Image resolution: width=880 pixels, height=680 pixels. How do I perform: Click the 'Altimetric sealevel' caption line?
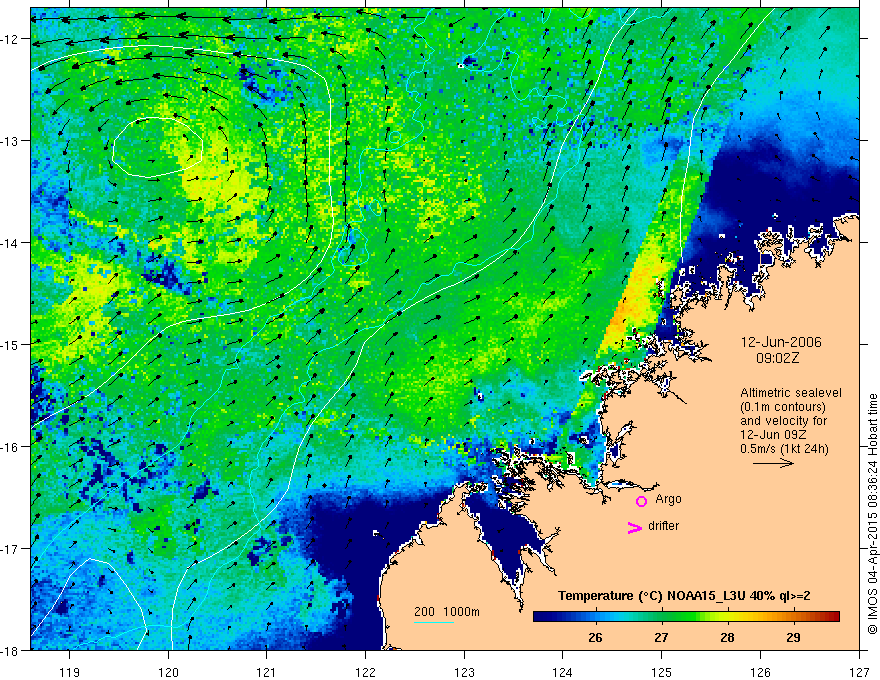pos(791,393)
